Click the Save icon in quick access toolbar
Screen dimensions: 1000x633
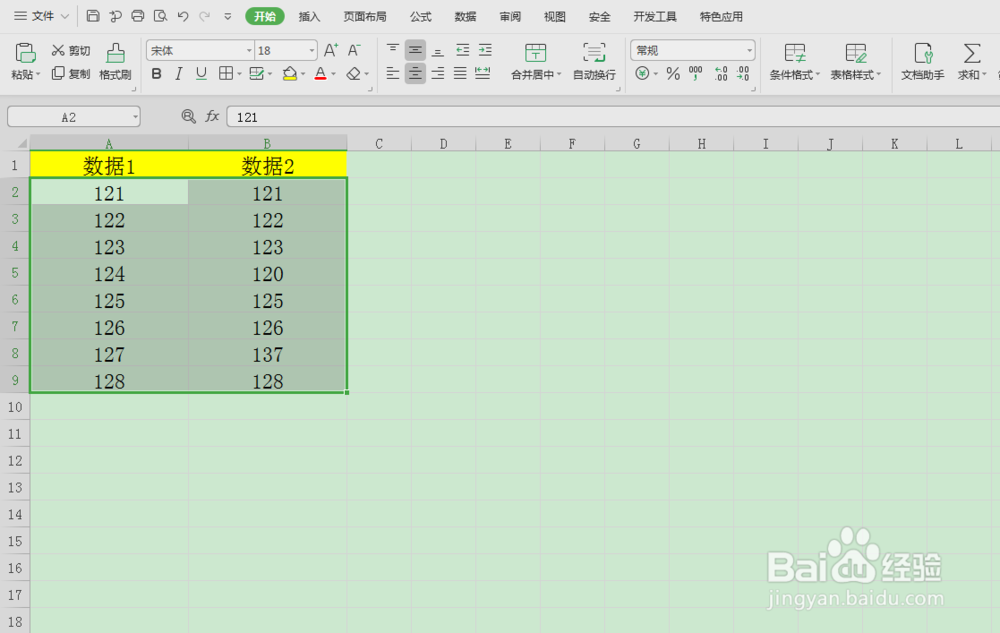[x=93, y=16]
